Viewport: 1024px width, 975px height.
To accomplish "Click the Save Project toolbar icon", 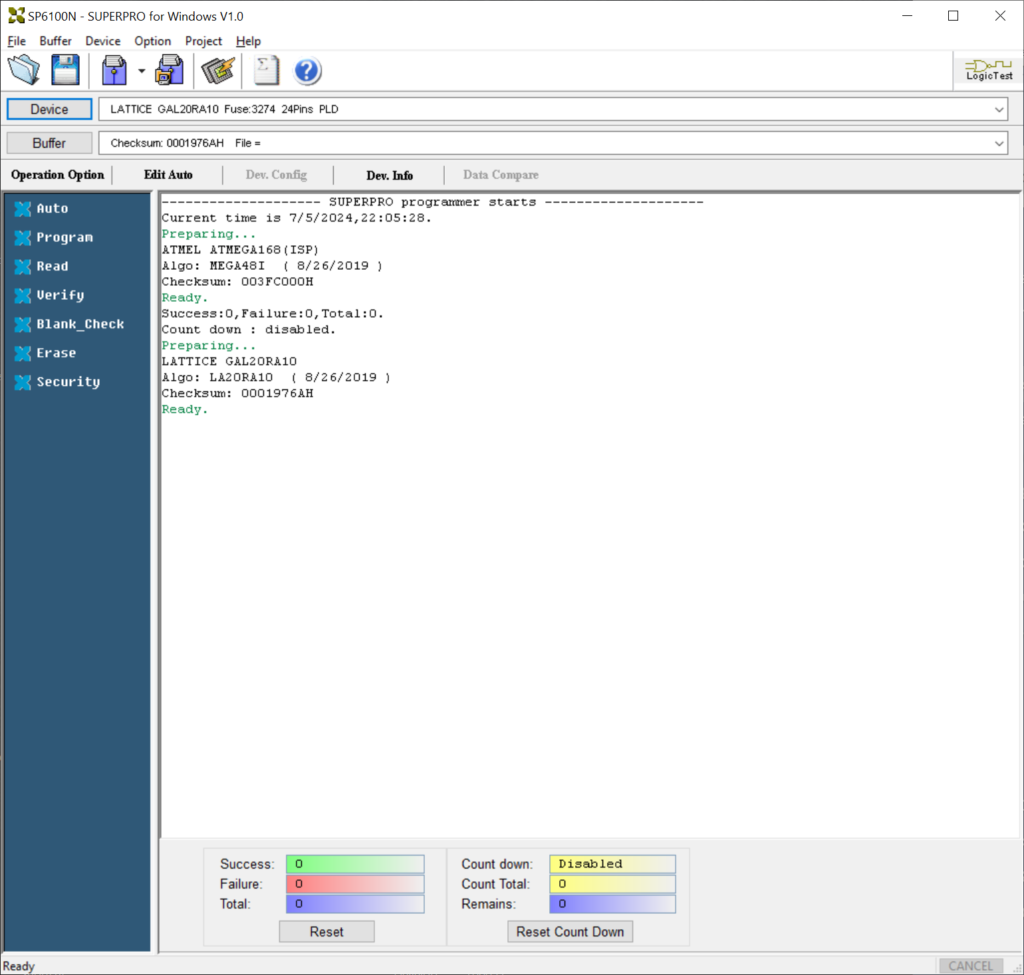I will 169,71.
